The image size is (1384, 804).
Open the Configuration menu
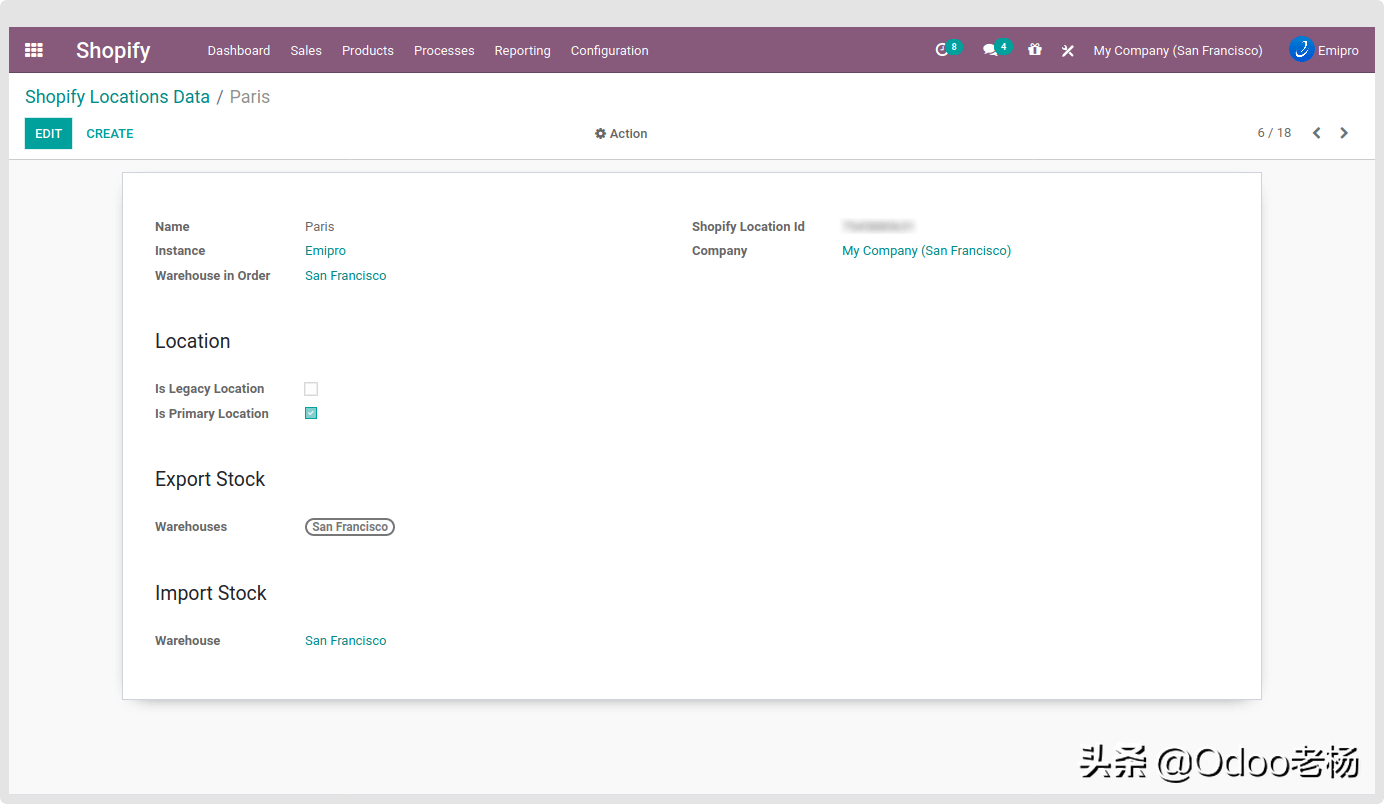click(x=610, y=50)
